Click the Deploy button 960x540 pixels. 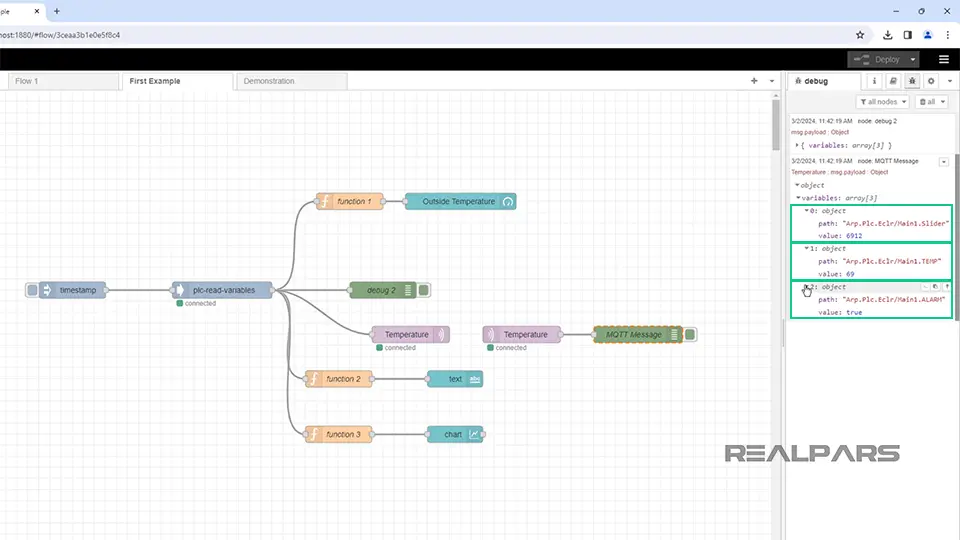point(877,59)
